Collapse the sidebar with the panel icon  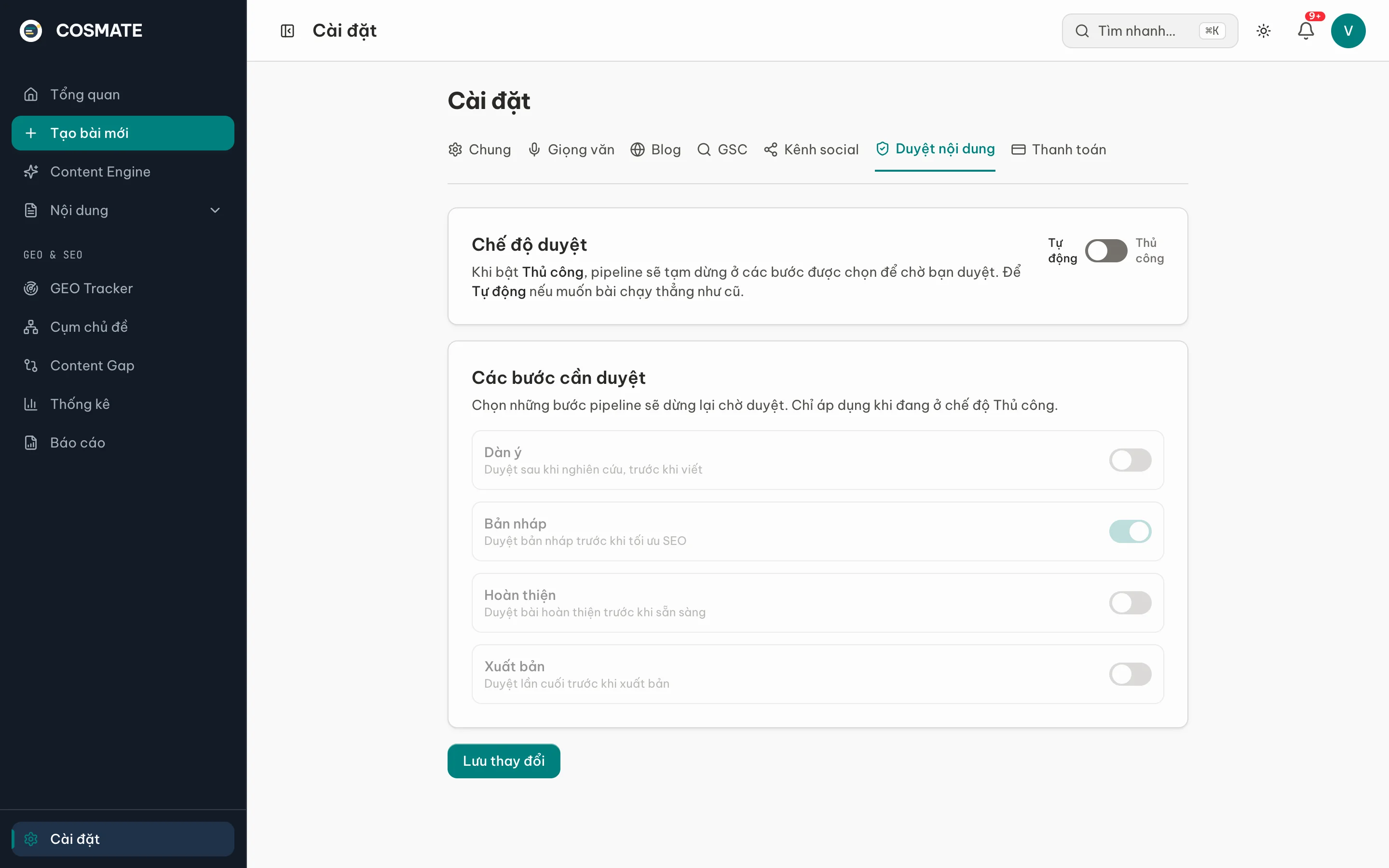tap(287, 30)
